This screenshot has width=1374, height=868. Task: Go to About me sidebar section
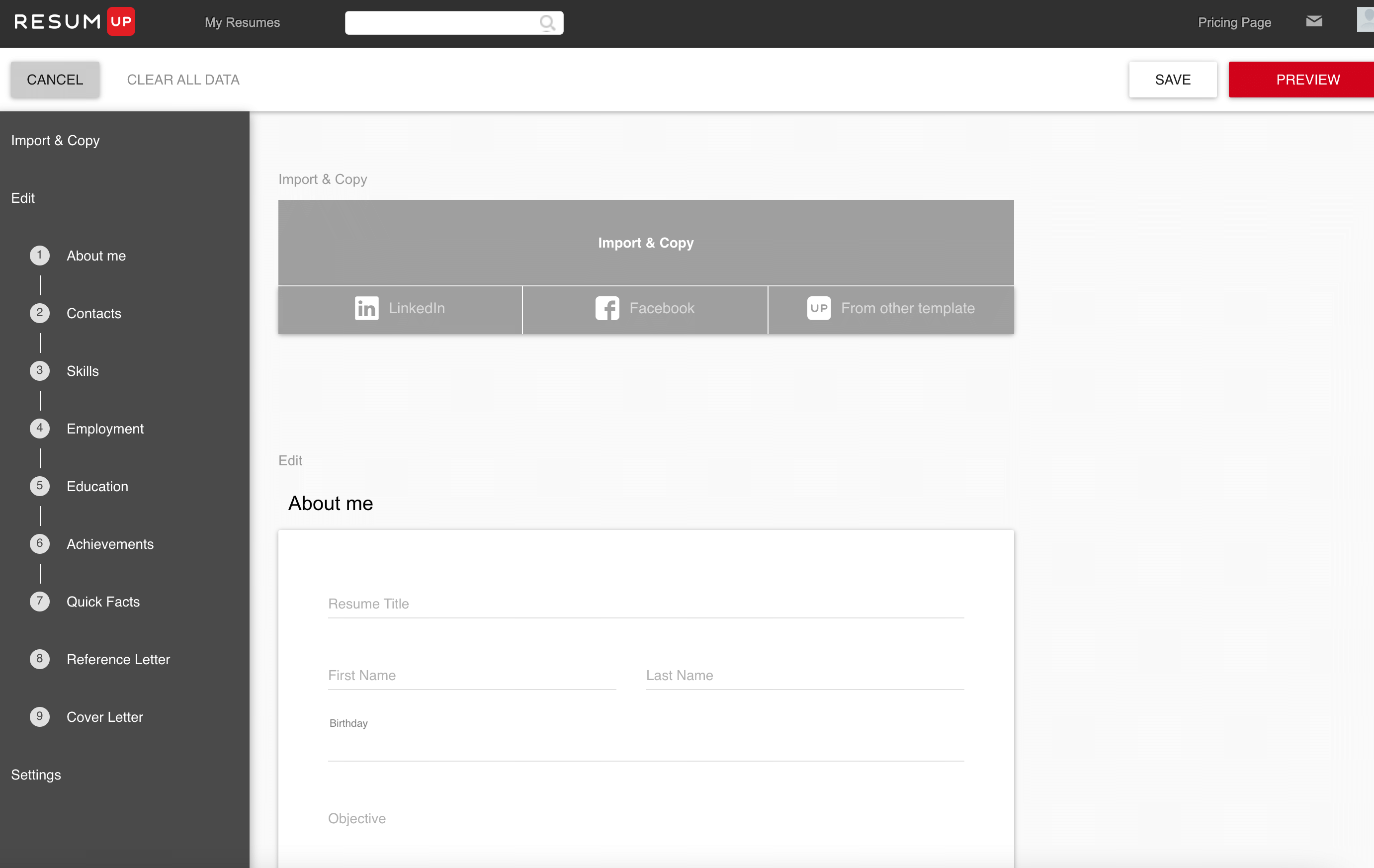click(96, 256)
